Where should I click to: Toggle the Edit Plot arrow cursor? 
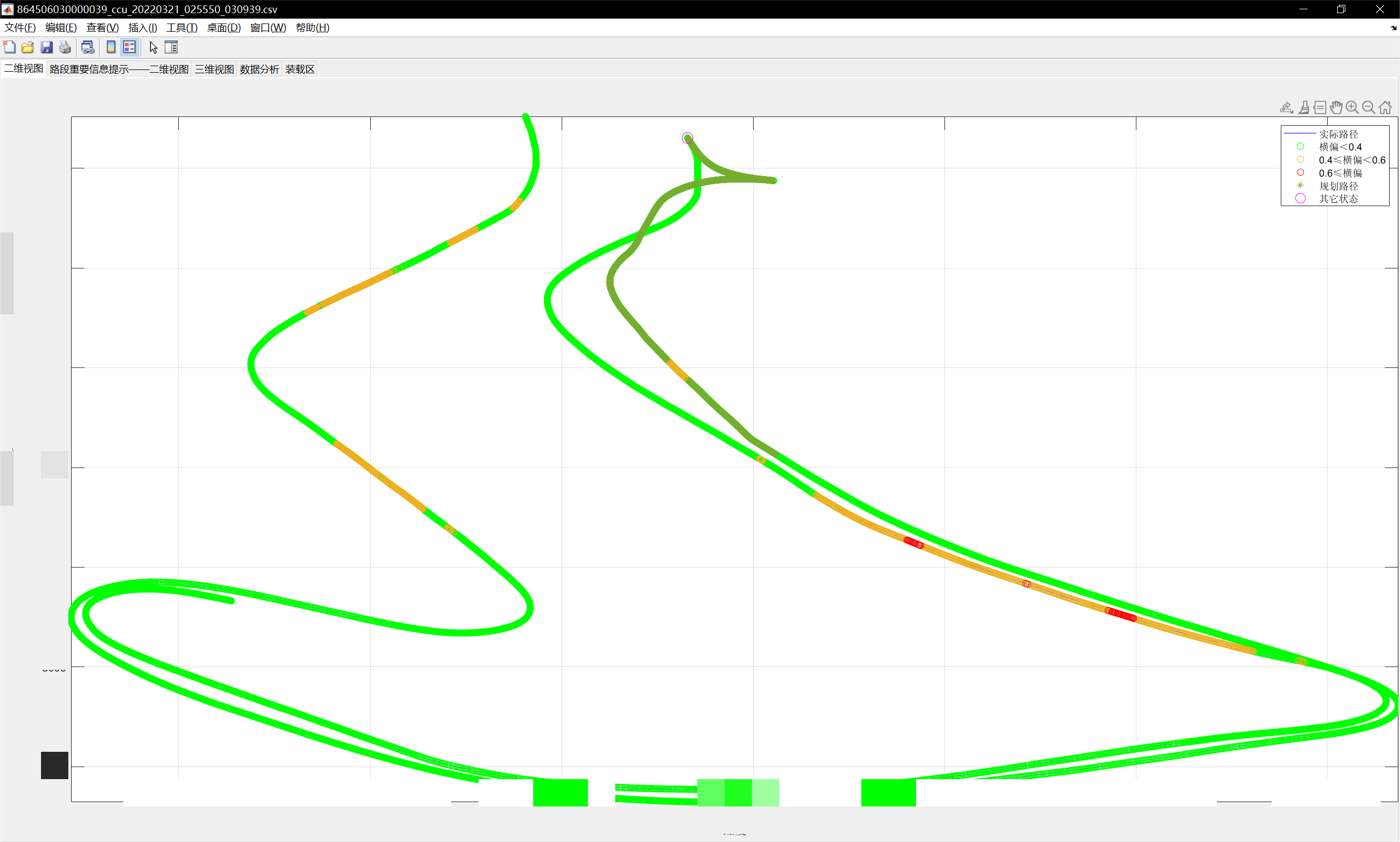click(153, 47)
